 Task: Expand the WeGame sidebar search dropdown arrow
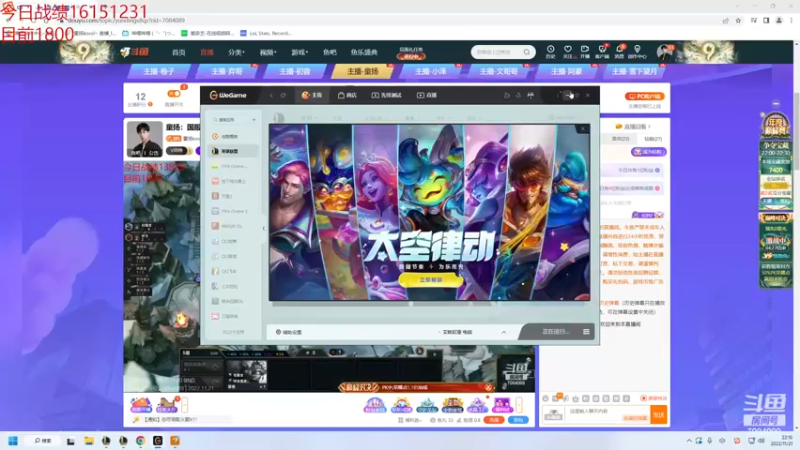pyautogui.click(x=254, y=120)
